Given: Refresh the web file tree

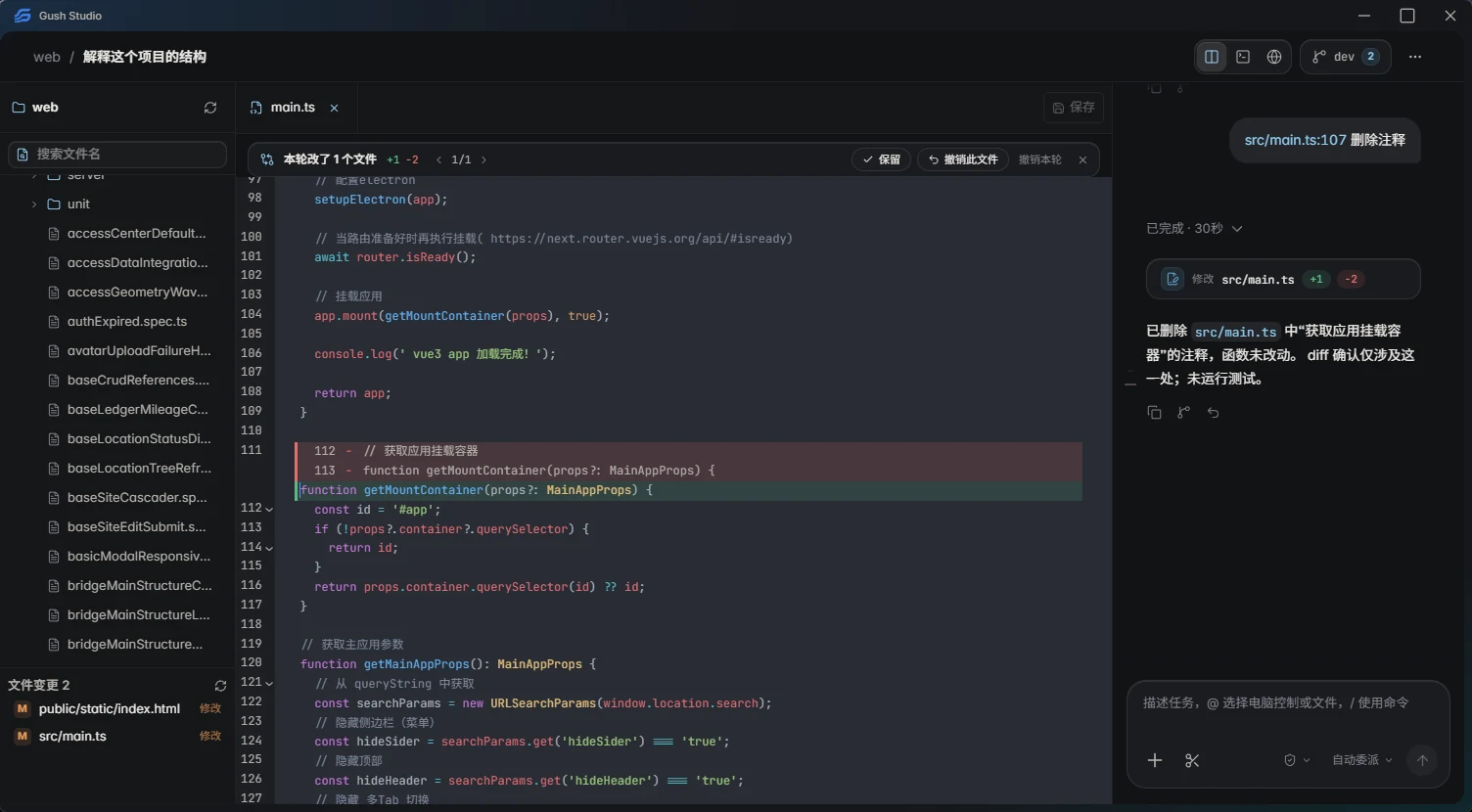Looking at the screenshot, I should coord(210,108).
